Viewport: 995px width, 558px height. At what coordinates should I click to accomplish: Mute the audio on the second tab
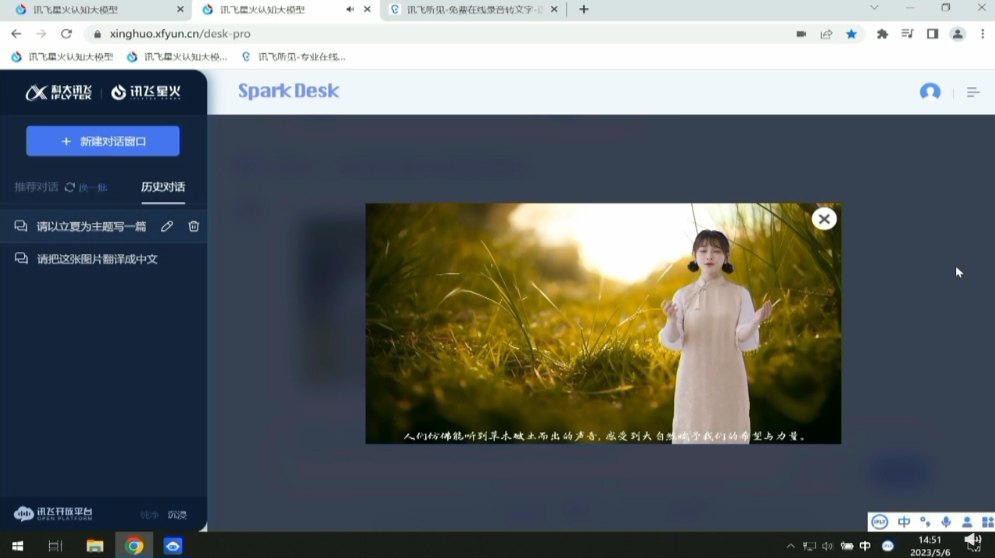(x=350, y=9)
